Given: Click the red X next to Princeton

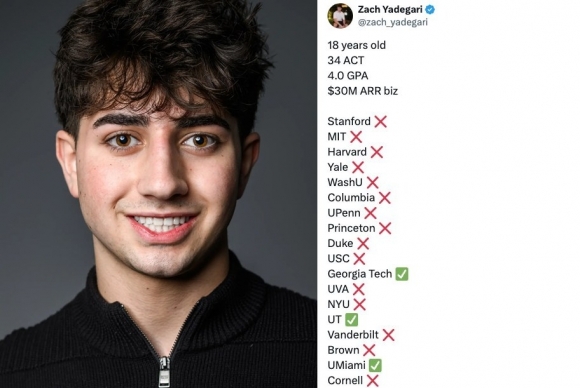Looking at the screenshot, I should 385,228.
